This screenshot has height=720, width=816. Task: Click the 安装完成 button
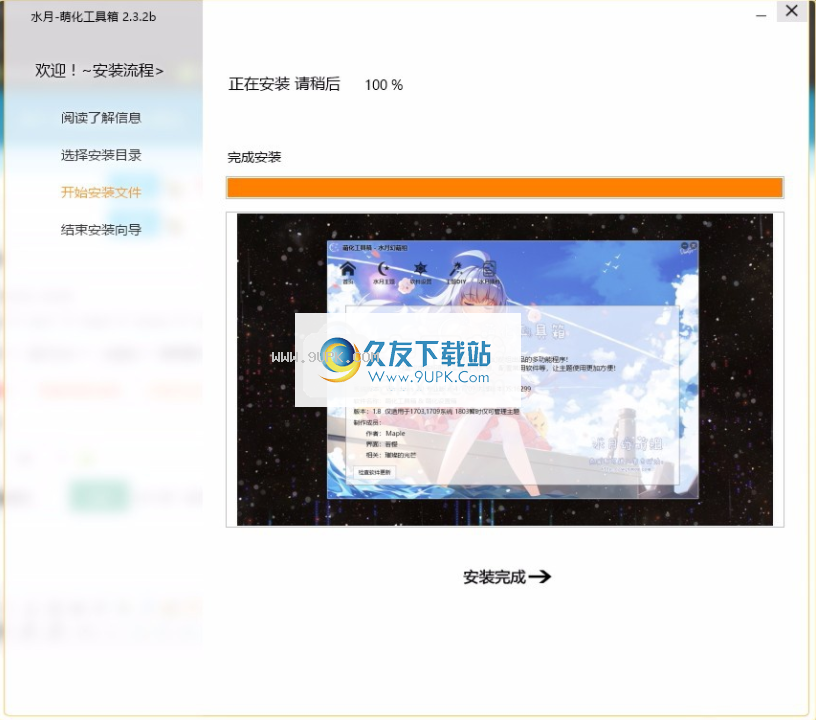(507, 576)
